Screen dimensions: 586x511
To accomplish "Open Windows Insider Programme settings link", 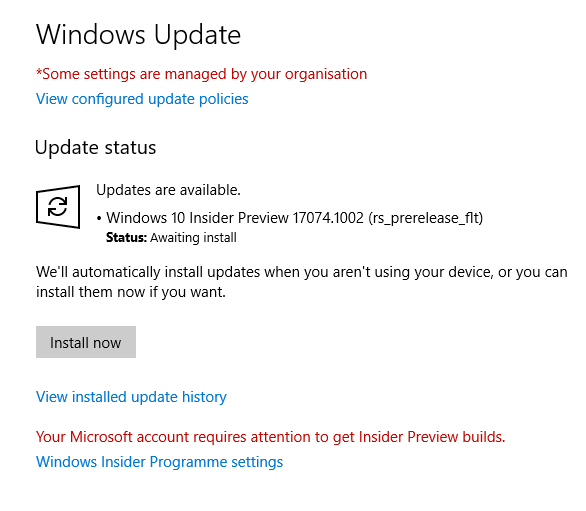I will point(160,462).
